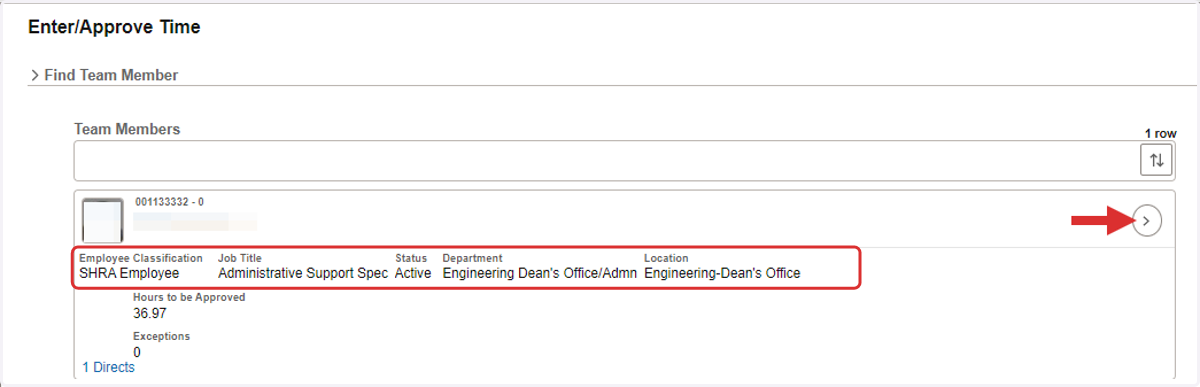This screenshot has height=387, width=1200.
Task: Click the 1 row count label
Action: pyautogui.click(x=1161, y=133)
